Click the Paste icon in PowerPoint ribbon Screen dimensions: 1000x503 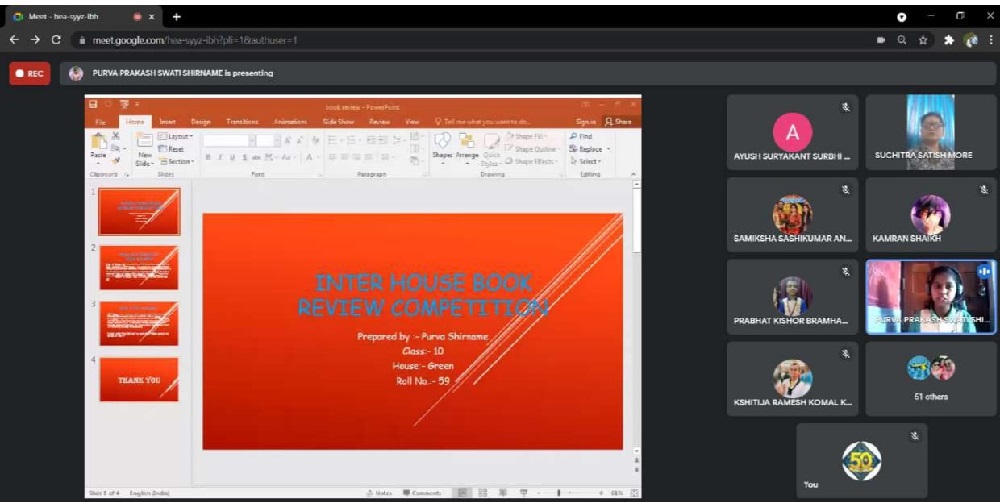98,145
